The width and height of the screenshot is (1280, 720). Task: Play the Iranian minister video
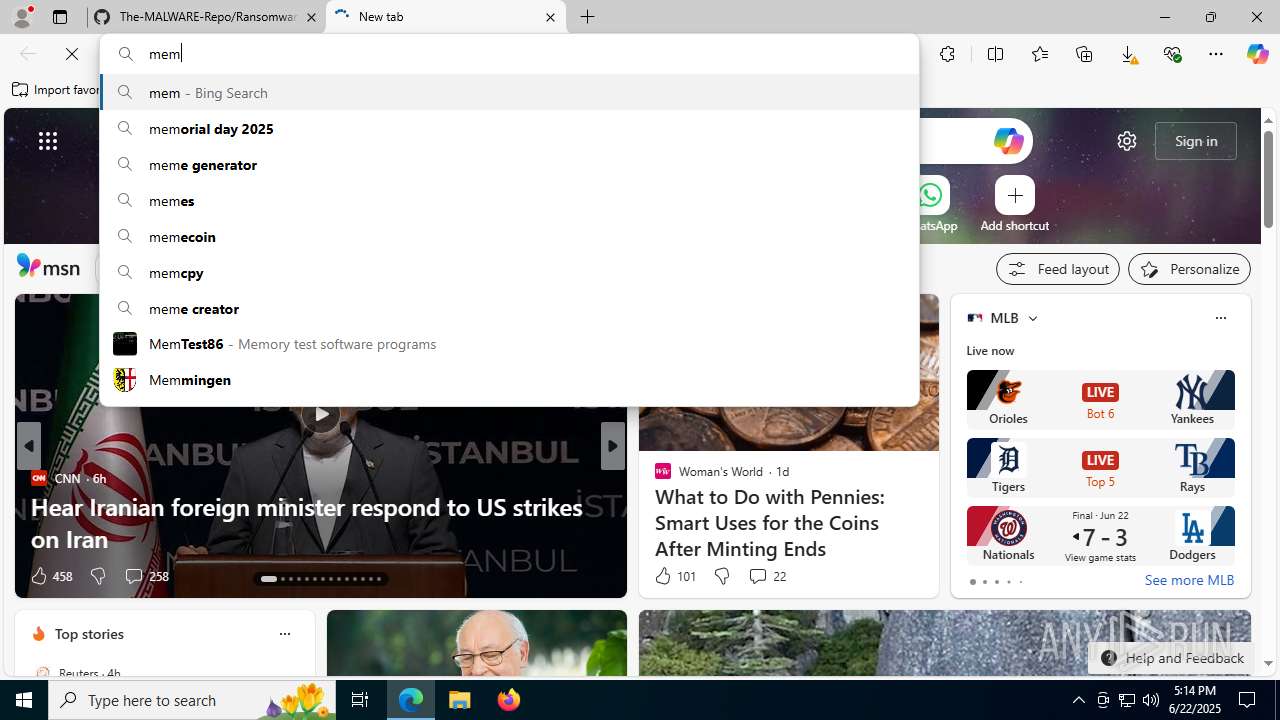pos(320,414)
